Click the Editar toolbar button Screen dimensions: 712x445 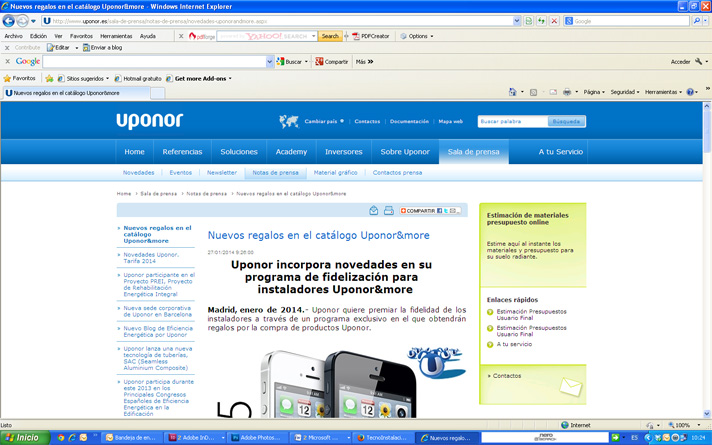point(59,47)
